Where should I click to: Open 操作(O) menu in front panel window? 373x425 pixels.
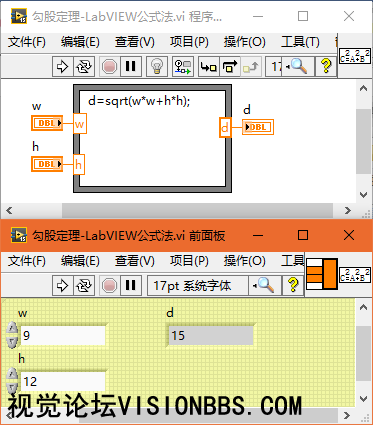pyautogui.click(x=244, y=261)
